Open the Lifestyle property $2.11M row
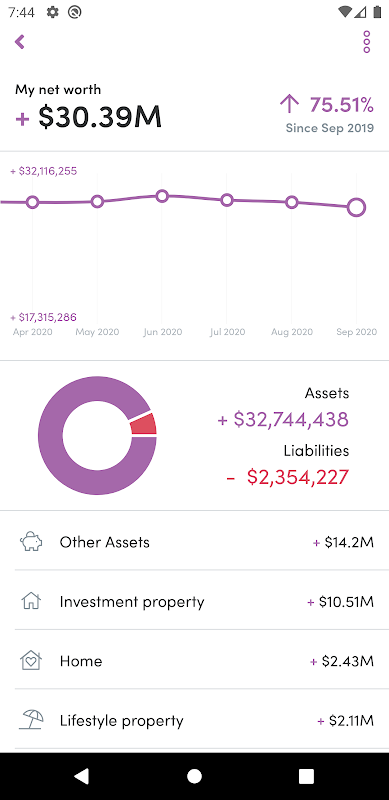This screenshot has height=800, width=389. [x=194, y=720]
